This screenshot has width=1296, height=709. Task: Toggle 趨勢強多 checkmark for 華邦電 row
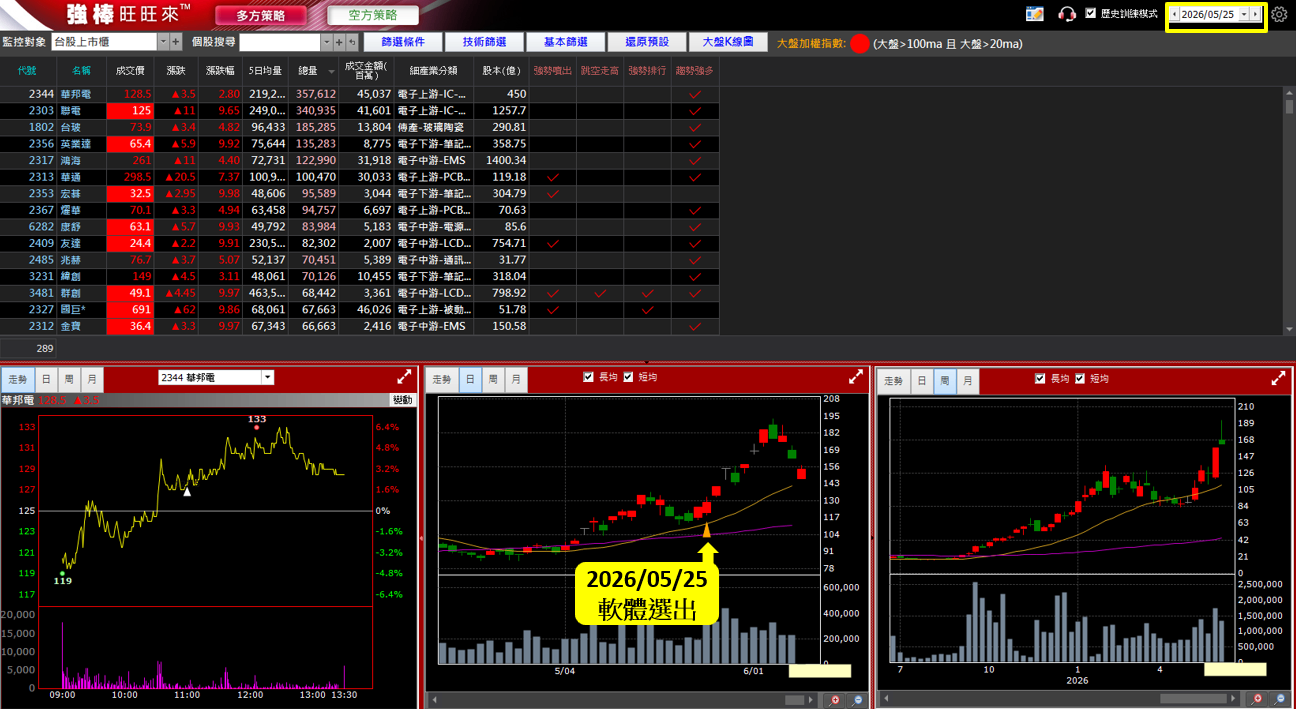[695, 94]
